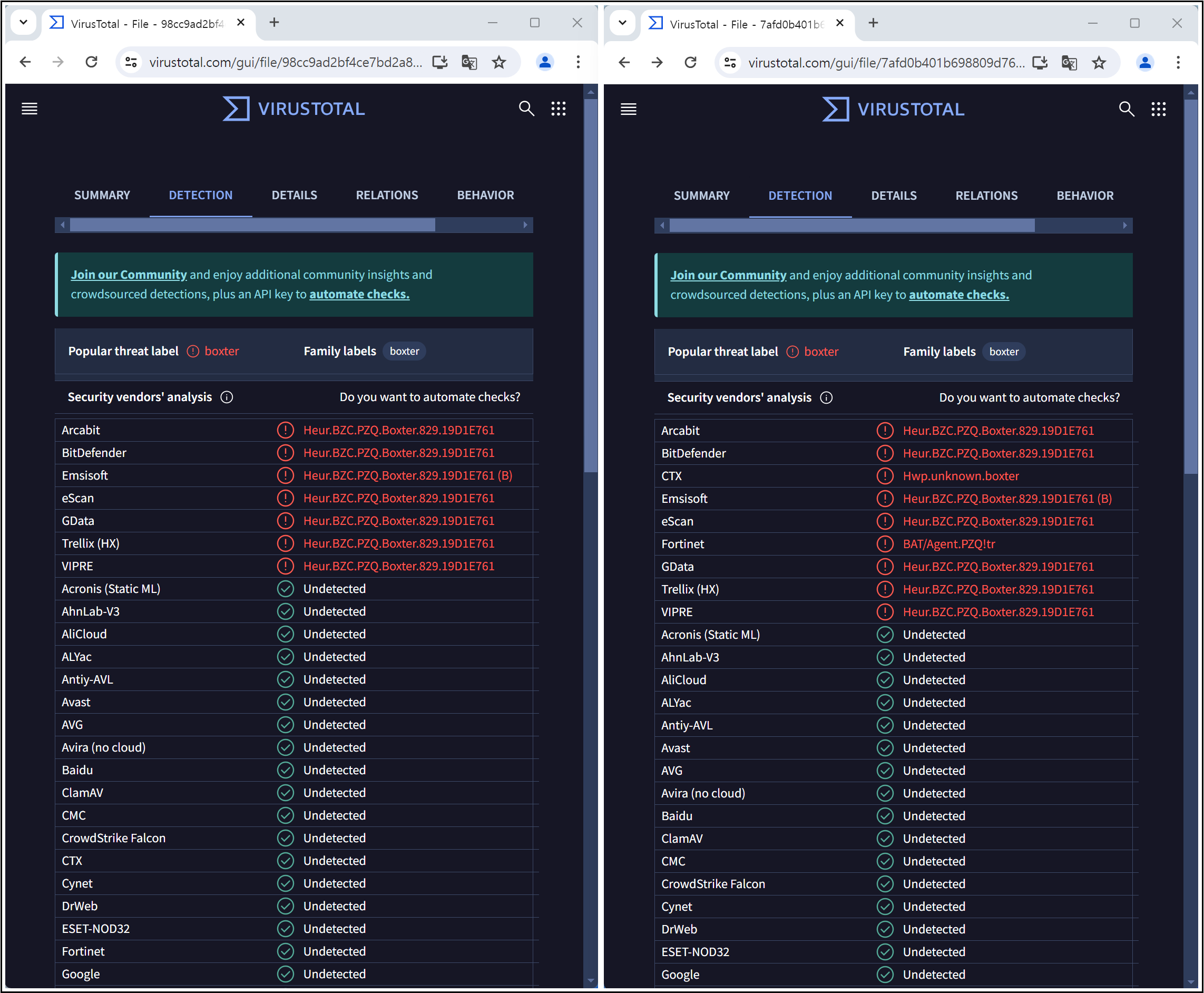Go forward in right browser window
Screen dimensions: 1204x993
(658, 62)
